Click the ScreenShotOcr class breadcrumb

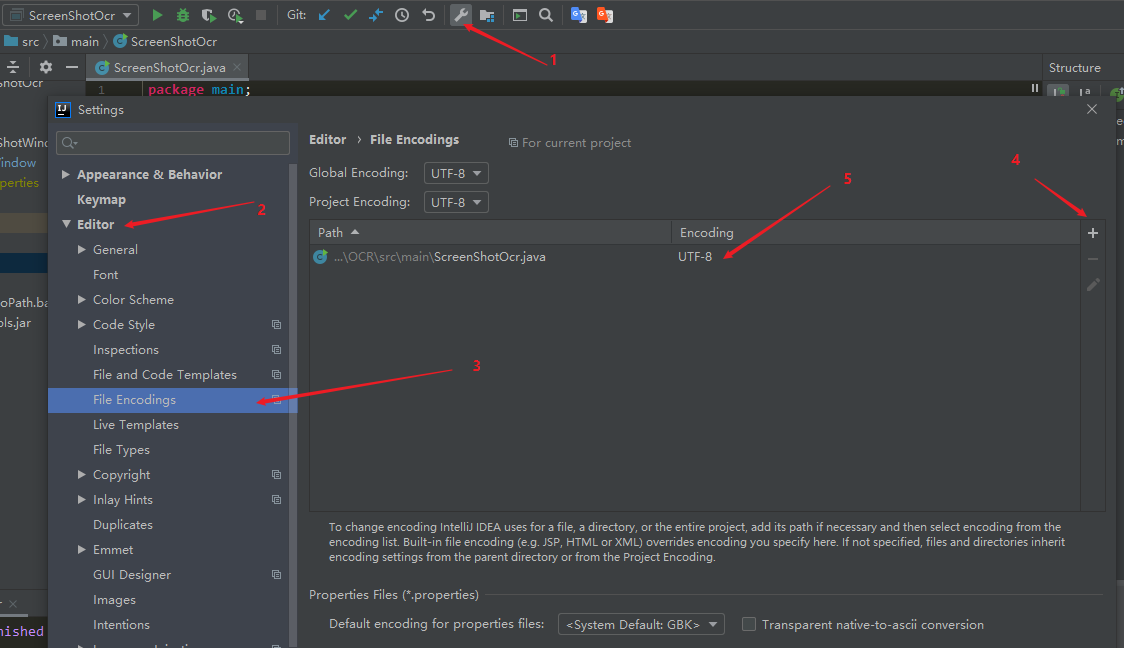pyautogui.click(x=166, y=42)
